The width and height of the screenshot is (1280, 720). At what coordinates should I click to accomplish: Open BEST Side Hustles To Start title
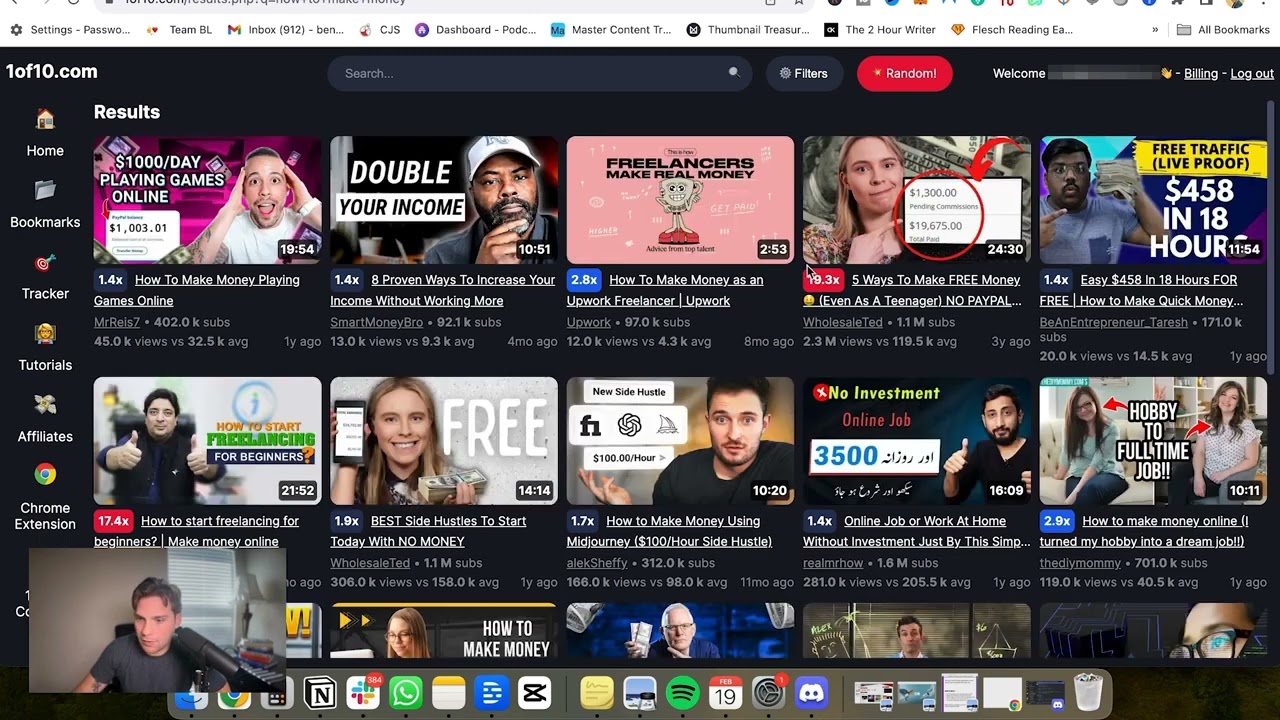click(428, 531)
